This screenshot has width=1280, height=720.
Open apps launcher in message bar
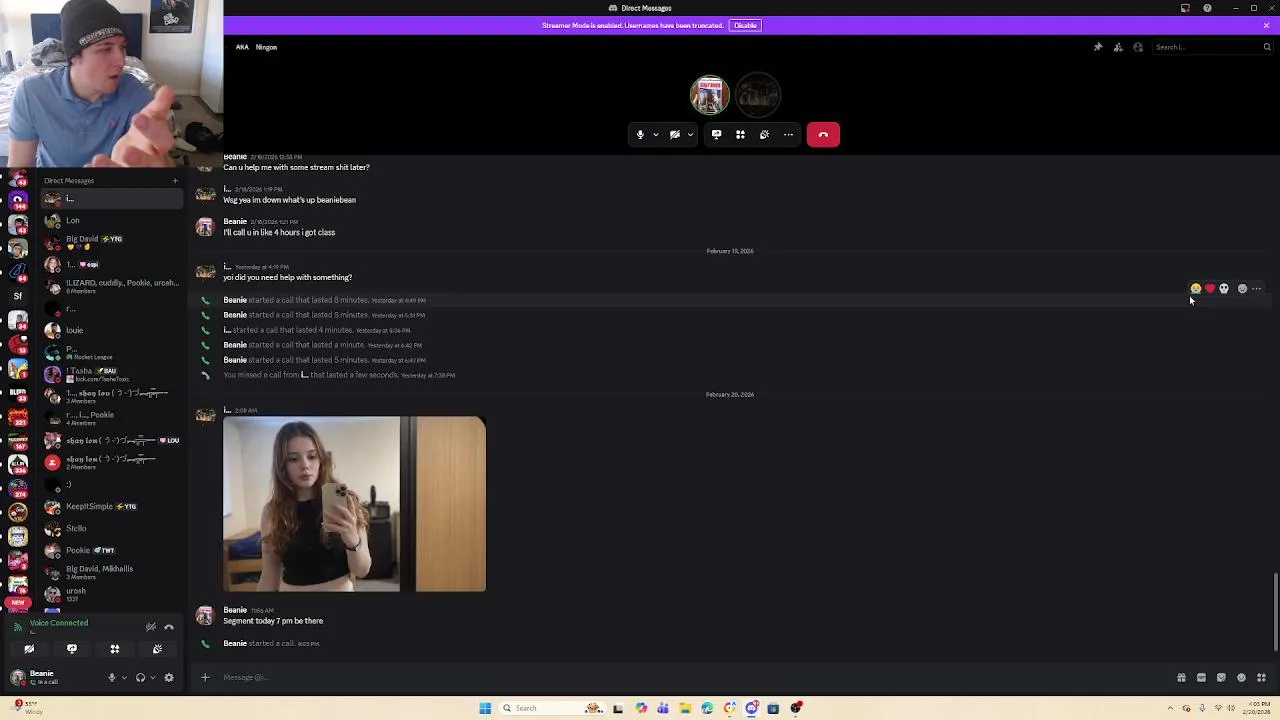pos(1261,678)
